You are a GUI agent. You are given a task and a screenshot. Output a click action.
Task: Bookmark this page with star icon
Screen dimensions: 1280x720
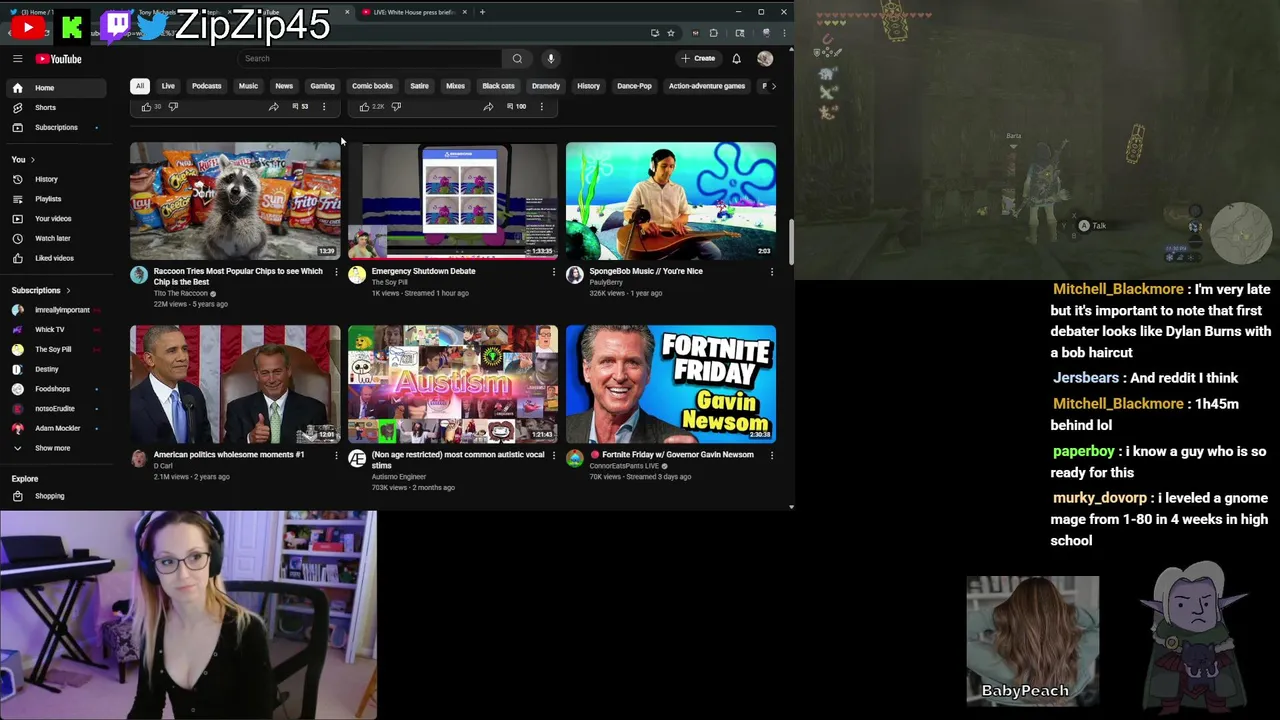(x=671, y=33)
